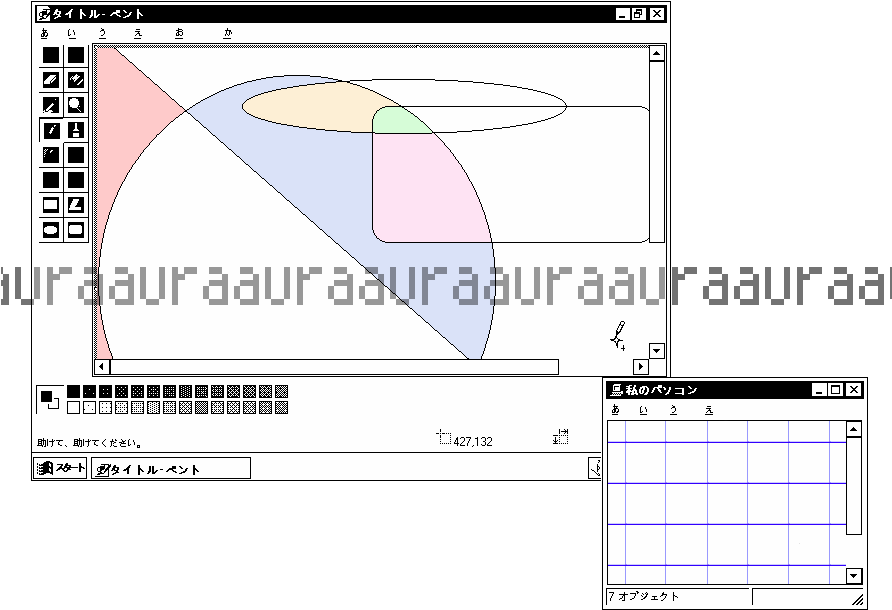The width and height of the screenshot is (892, 610).
Task: Select the Ellipse shape tool
Action: pos(51,230)
